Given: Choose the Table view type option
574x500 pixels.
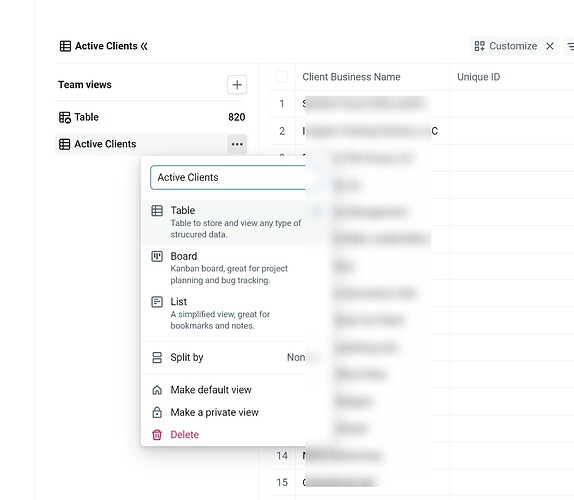Looking at the screenshot, I should (224, 222).
